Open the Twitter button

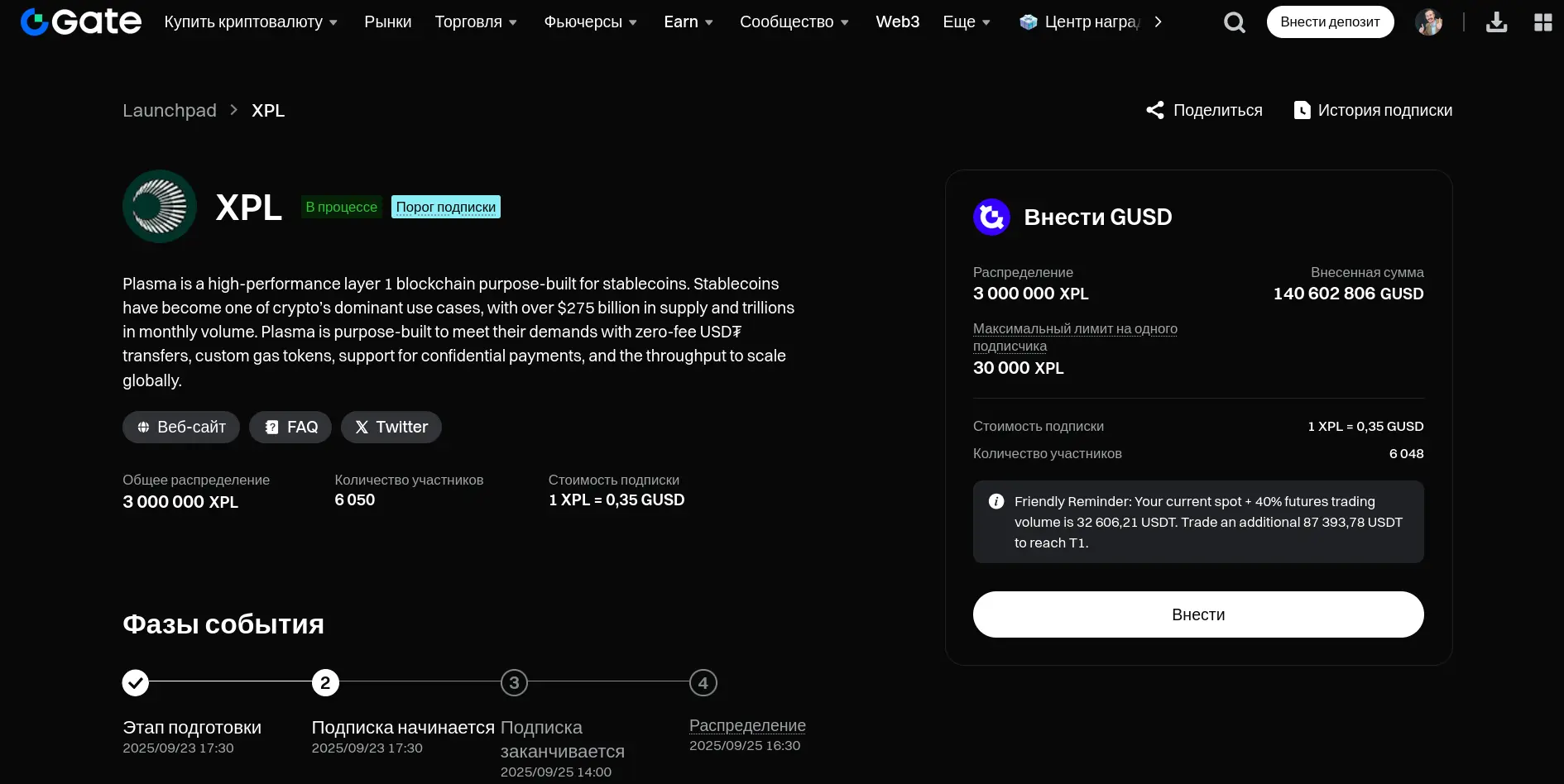point(391,428)
